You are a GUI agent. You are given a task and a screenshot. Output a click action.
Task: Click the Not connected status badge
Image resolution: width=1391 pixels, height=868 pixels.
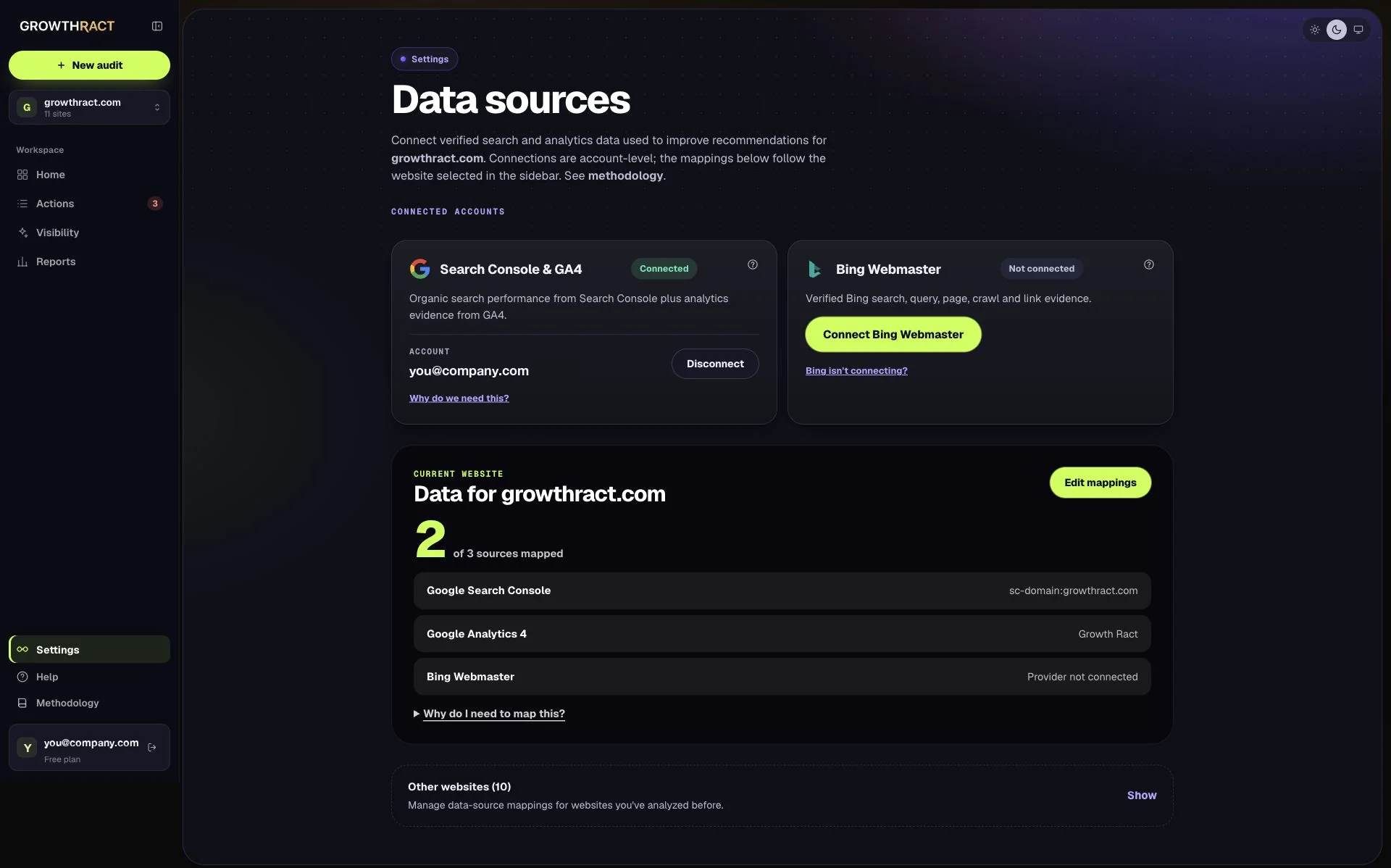pos(1042,269)
